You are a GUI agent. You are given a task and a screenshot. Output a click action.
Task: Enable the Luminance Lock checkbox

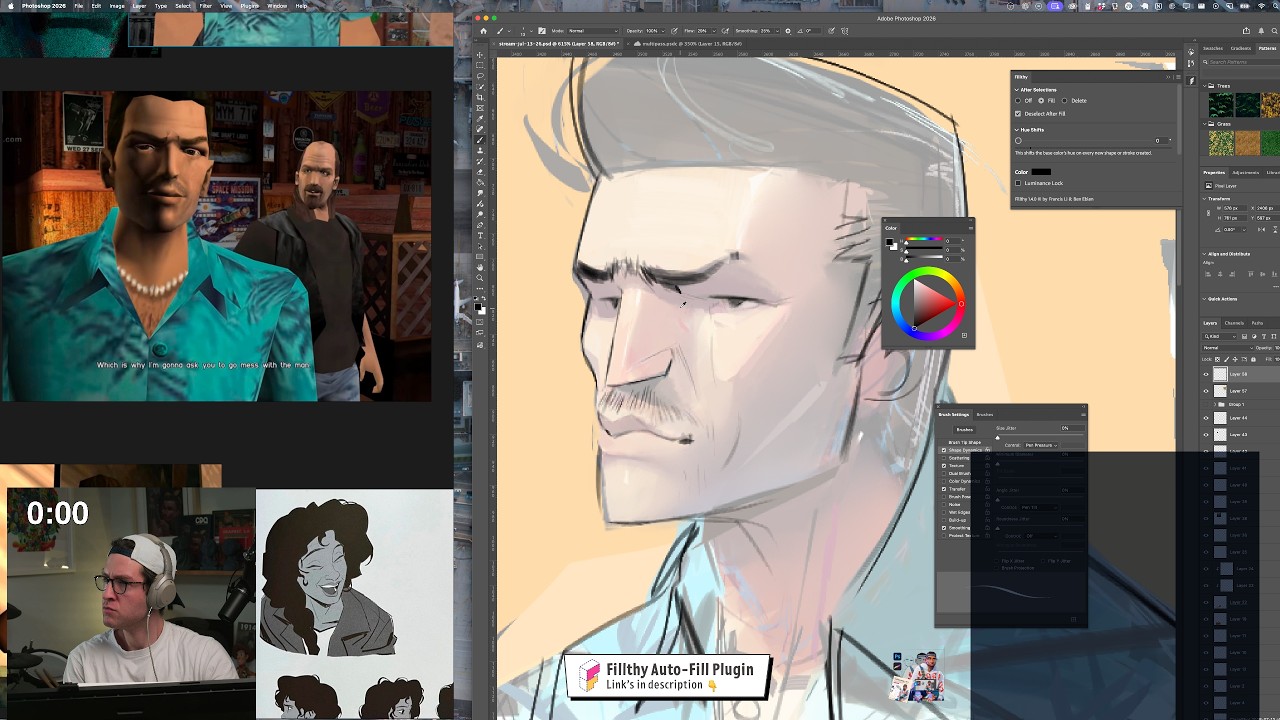tap(1018, 183)
